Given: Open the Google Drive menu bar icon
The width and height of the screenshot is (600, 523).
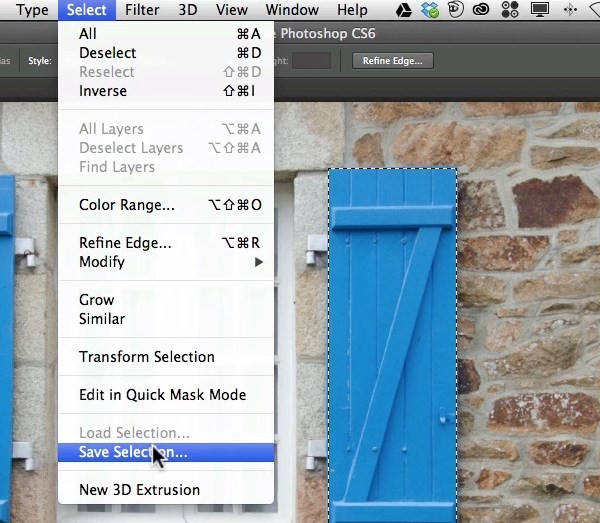Looking at the screenshot, I should (x=403, y=10).
